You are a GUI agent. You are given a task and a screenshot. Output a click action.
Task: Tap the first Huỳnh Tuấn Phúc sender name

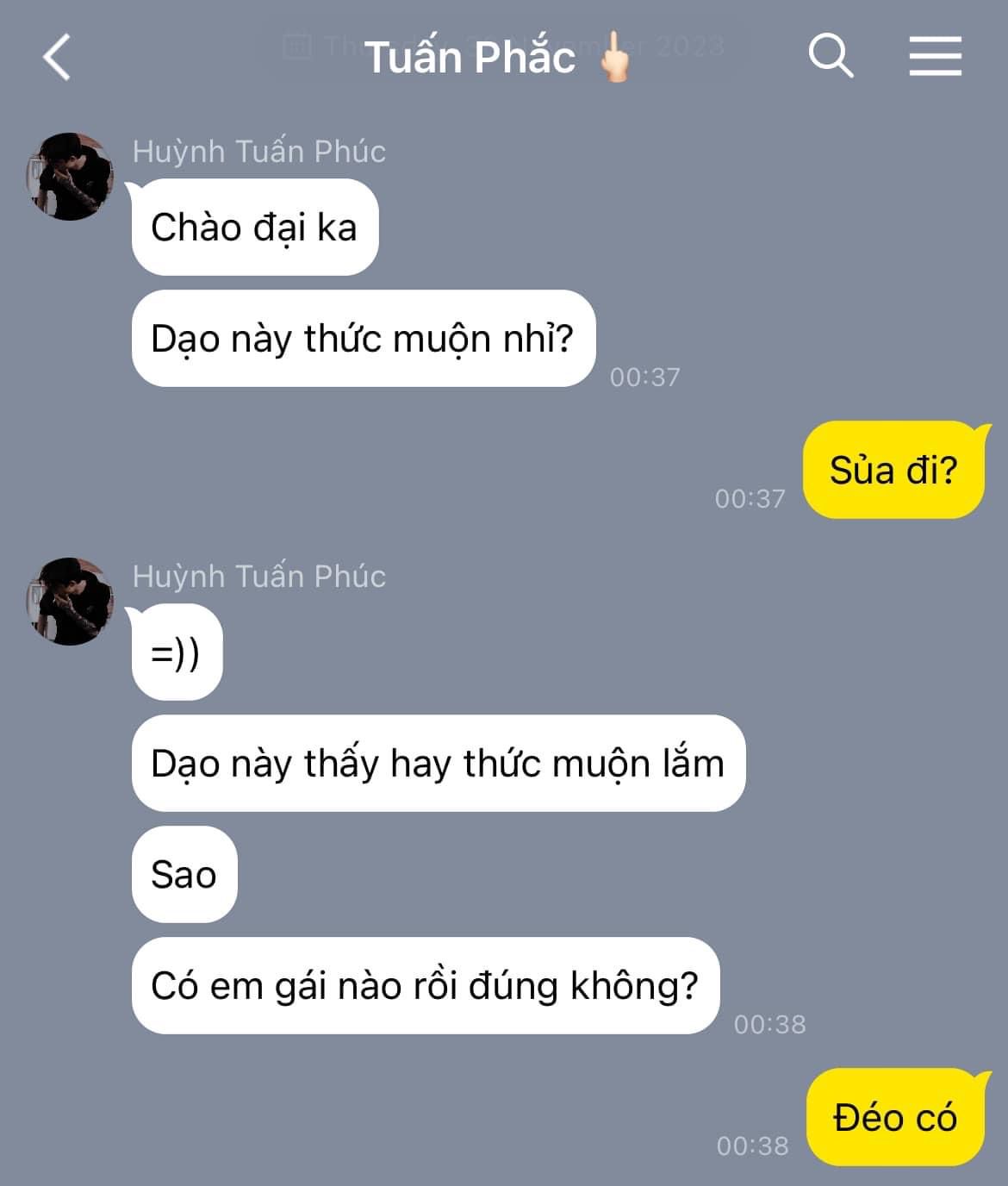[258, 151]
